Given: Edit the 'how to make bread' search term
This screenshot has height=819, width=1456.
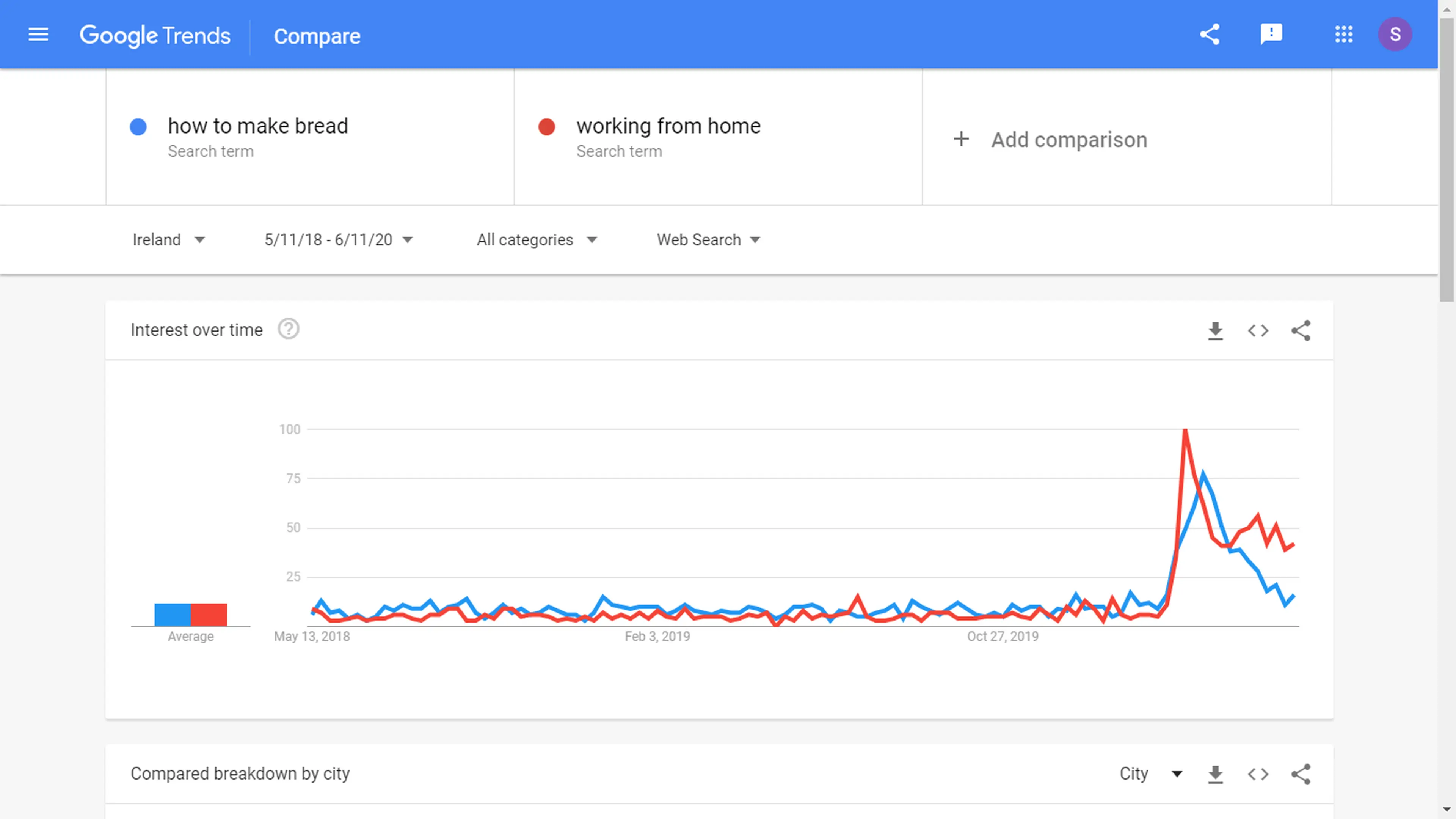Looking at the screenshot, I should (258, 126).
